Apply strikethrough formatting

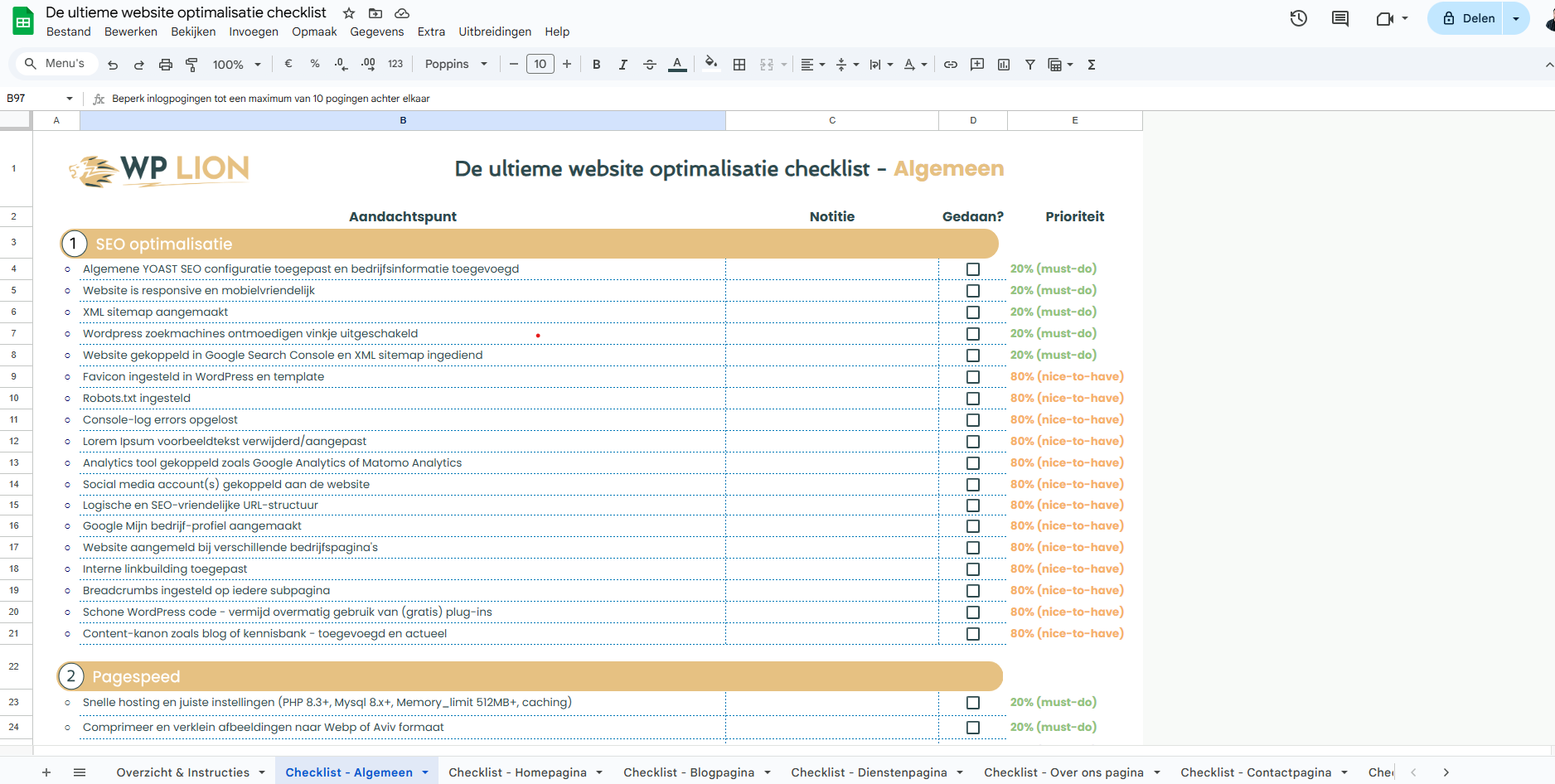click(650, 65)
